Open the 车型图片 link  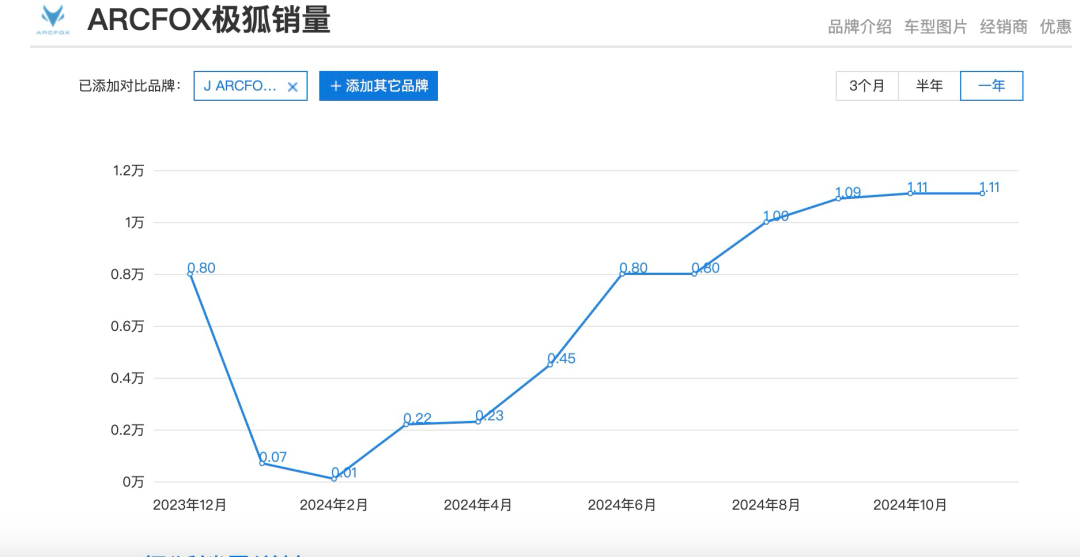pyautogui.click(x=935, y=27)
